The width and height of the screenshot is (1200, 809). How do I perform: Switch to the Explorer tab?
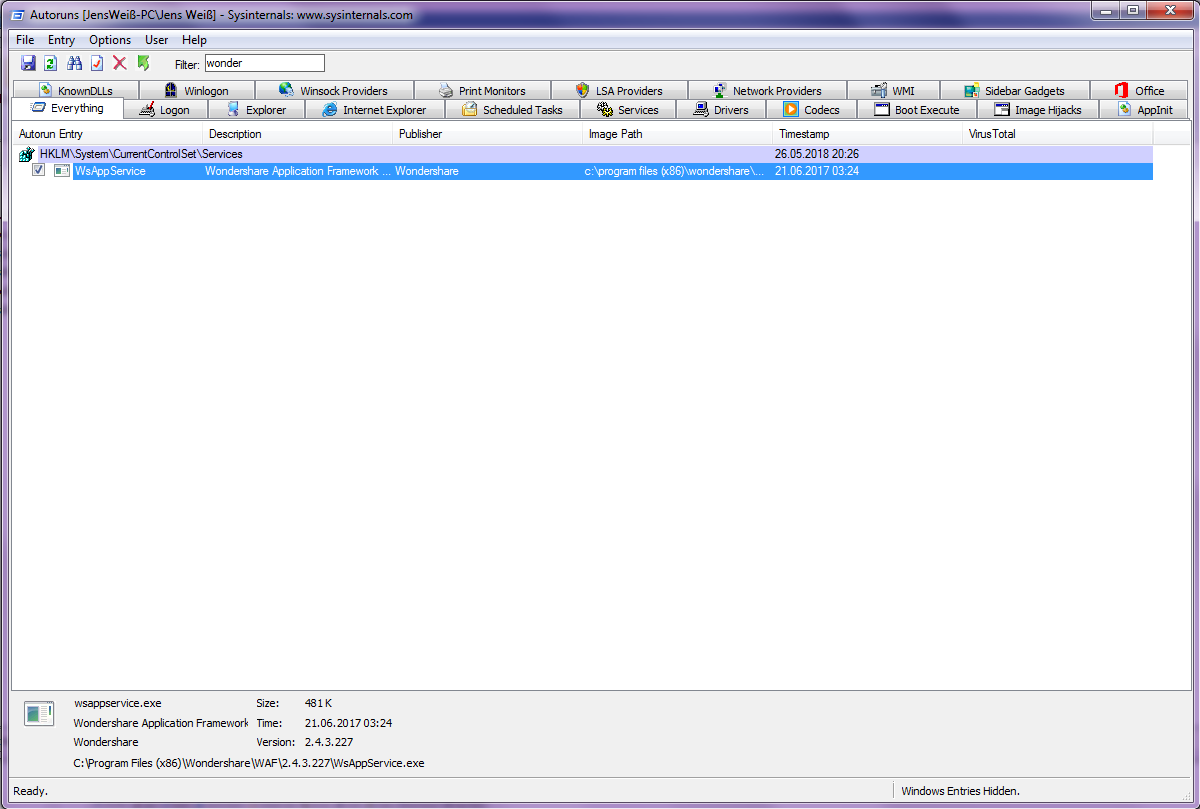coord(255,110)
